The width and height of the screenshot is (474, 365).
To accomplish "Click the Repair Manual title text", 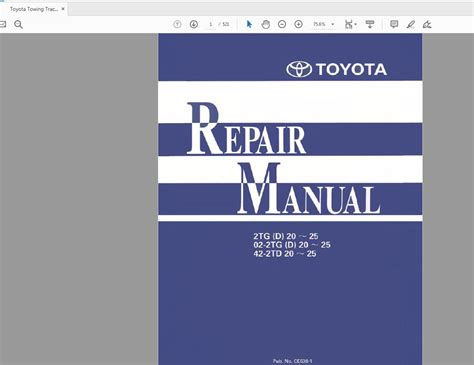I will pyautogui.click(x=284, y=158).
